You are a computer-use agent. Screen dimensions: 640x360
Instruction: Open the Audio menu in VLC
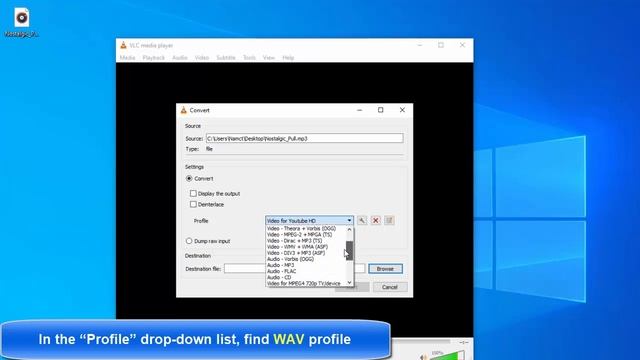pos(180,58)
